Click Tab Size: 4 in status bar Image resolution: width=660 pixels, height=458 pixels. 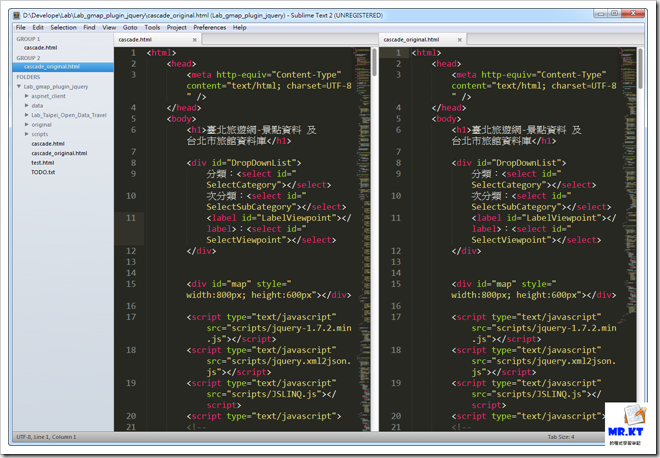562,438
